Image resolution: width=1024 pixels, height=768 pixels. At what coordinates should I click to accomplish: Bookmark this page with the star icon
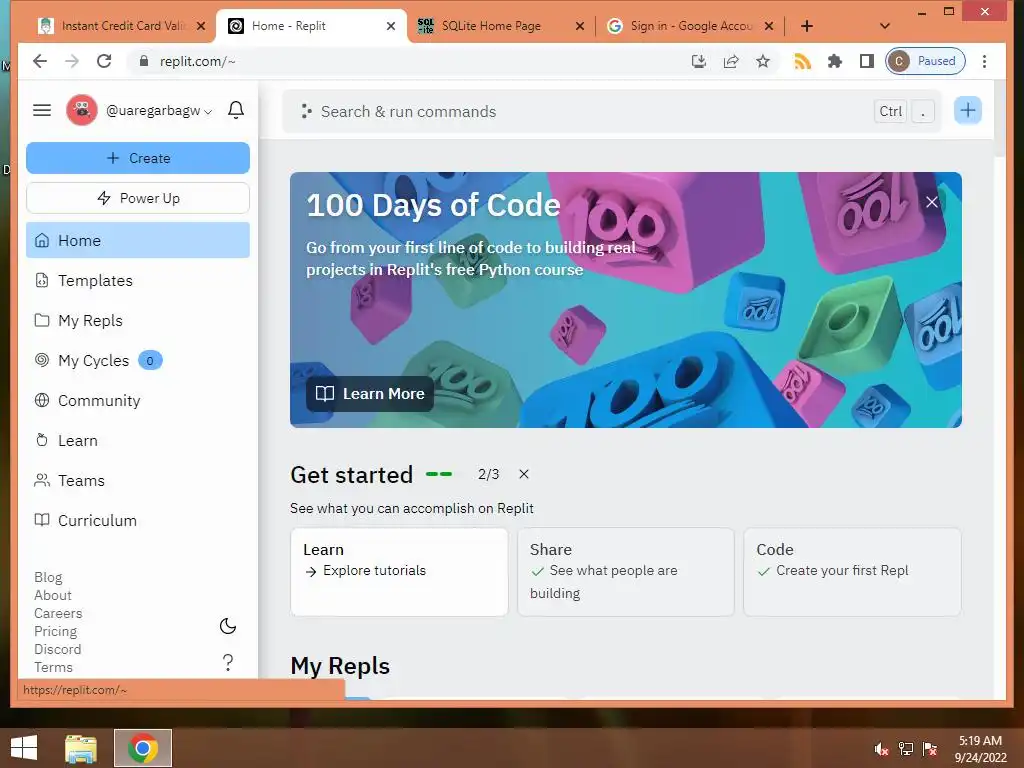tap(763, 61)
